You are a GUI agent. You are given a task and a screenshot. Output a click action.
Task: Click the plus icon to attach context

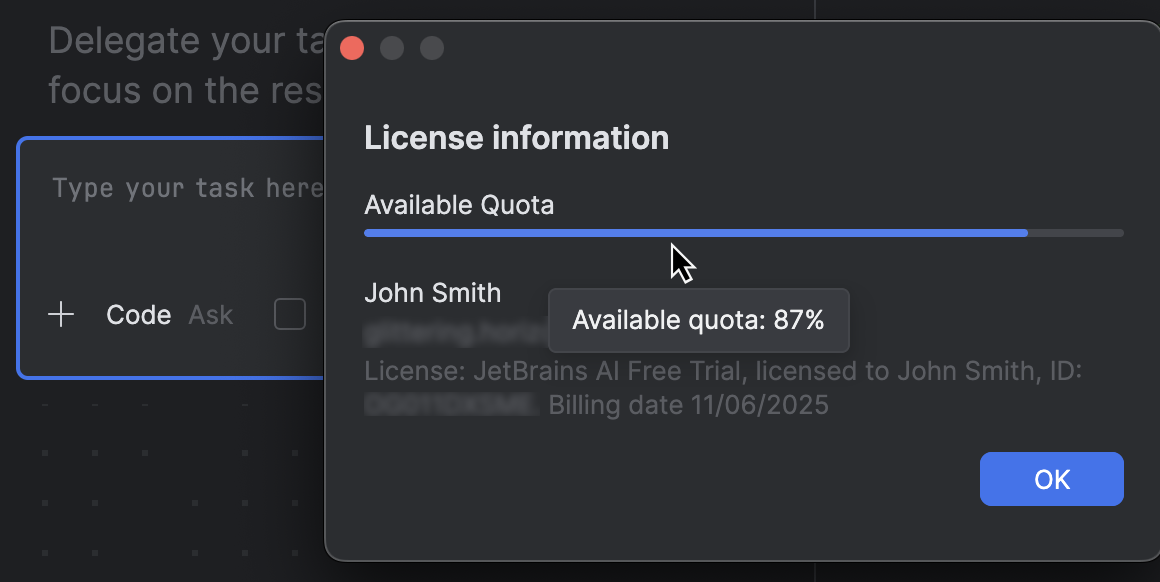click(x=61, y=314)
